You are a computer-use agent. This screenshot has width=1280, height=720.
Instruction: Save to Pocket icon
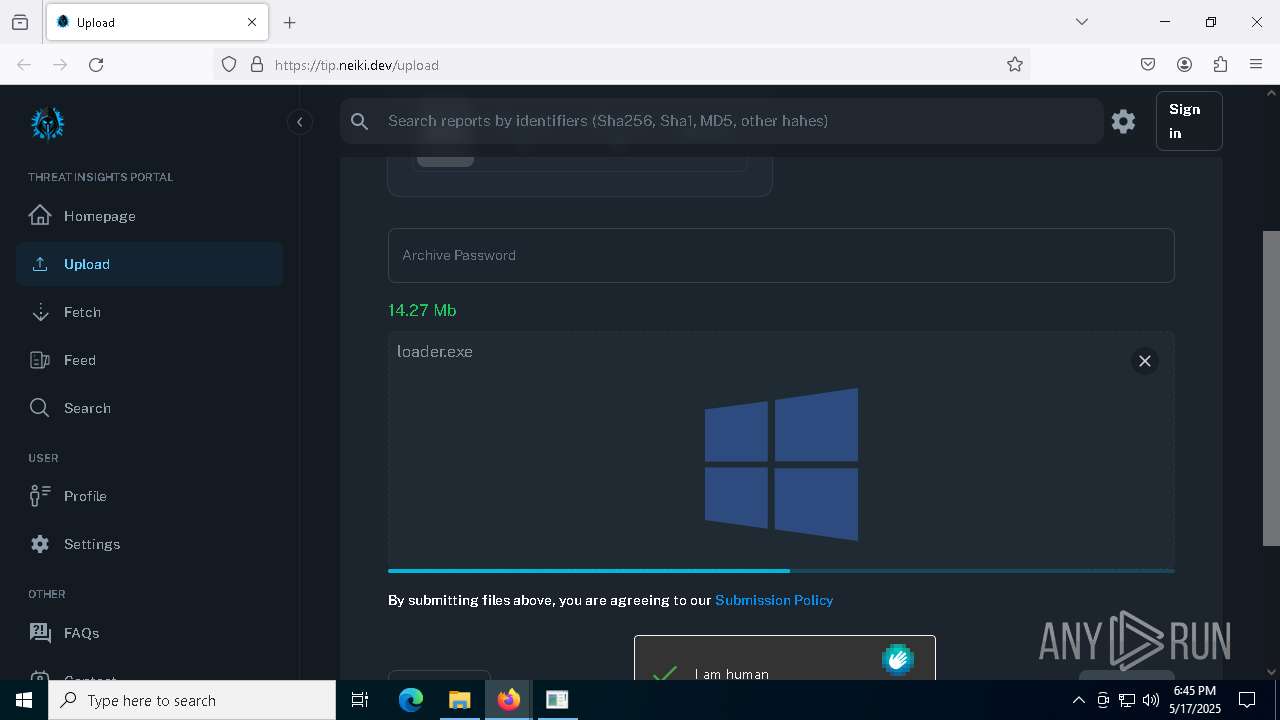(1148, 64)
